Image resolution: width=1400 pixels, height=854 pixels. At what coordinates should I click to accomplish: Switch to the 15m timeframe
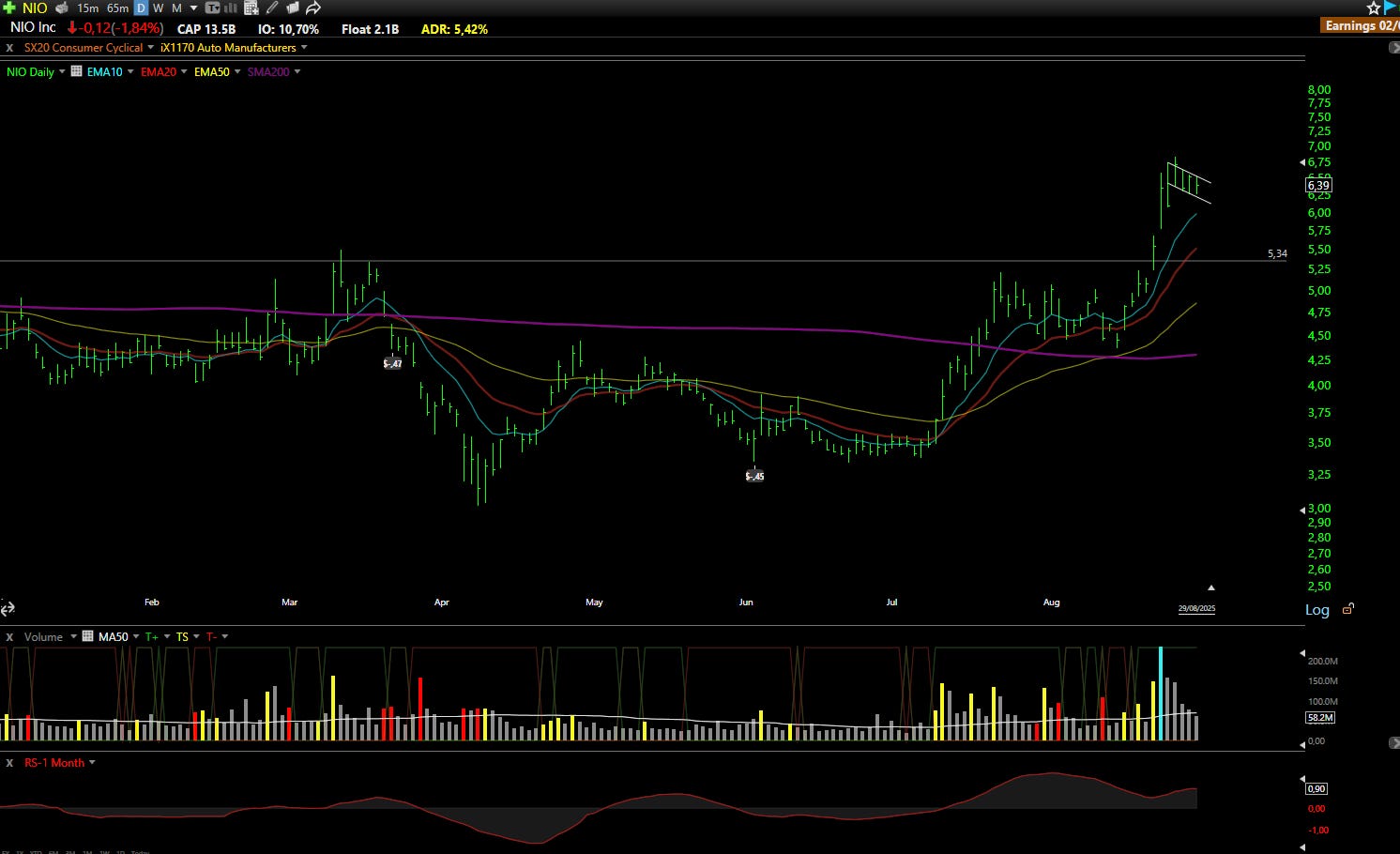click(x=87, y=8)
